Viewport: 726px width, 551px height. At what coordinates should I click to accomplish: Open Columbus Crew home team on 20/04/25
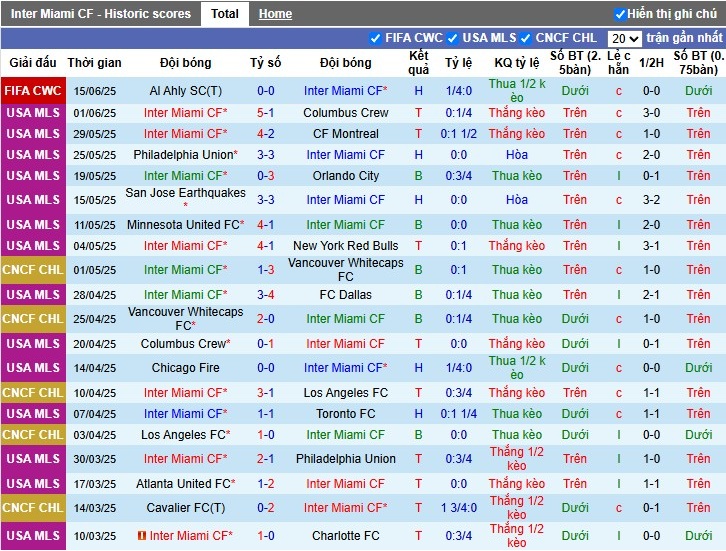tap(185, 344)
